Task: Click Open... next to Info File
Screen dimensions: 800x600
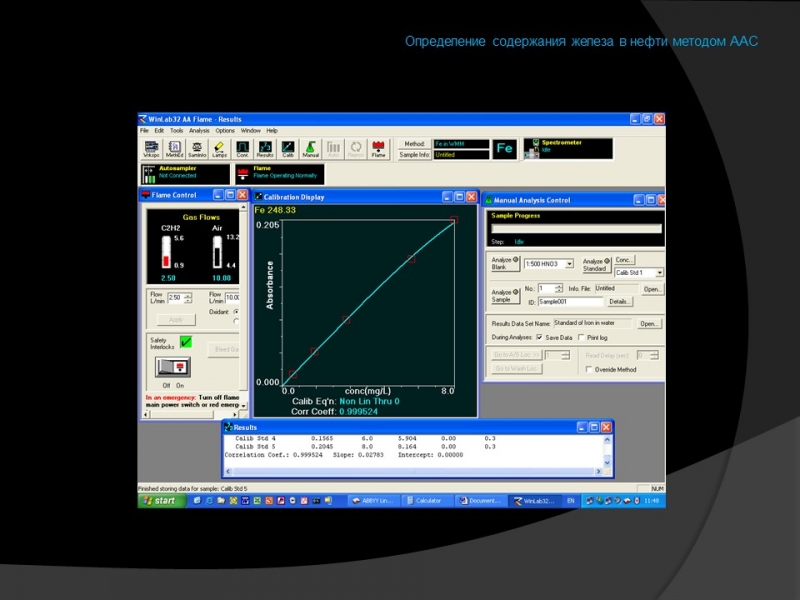Action: tap(652, 289)
